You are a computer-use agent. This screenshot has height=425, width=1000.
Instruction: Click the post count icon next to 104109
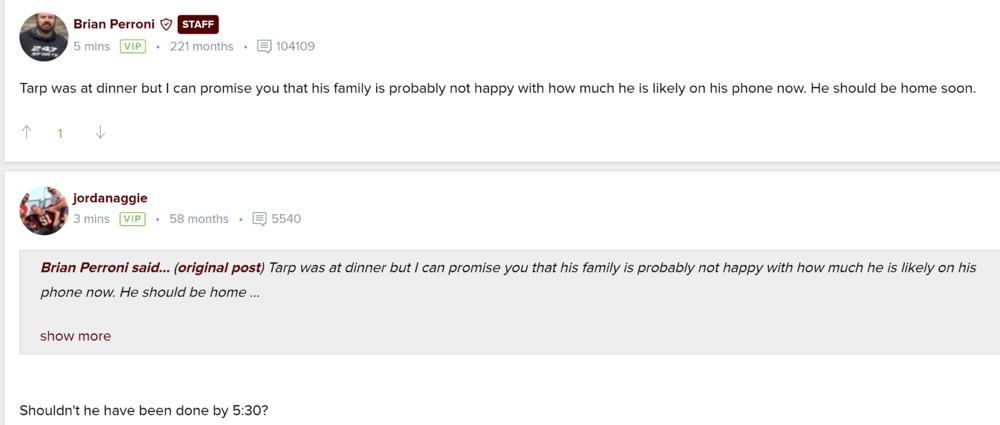(264, 46)
